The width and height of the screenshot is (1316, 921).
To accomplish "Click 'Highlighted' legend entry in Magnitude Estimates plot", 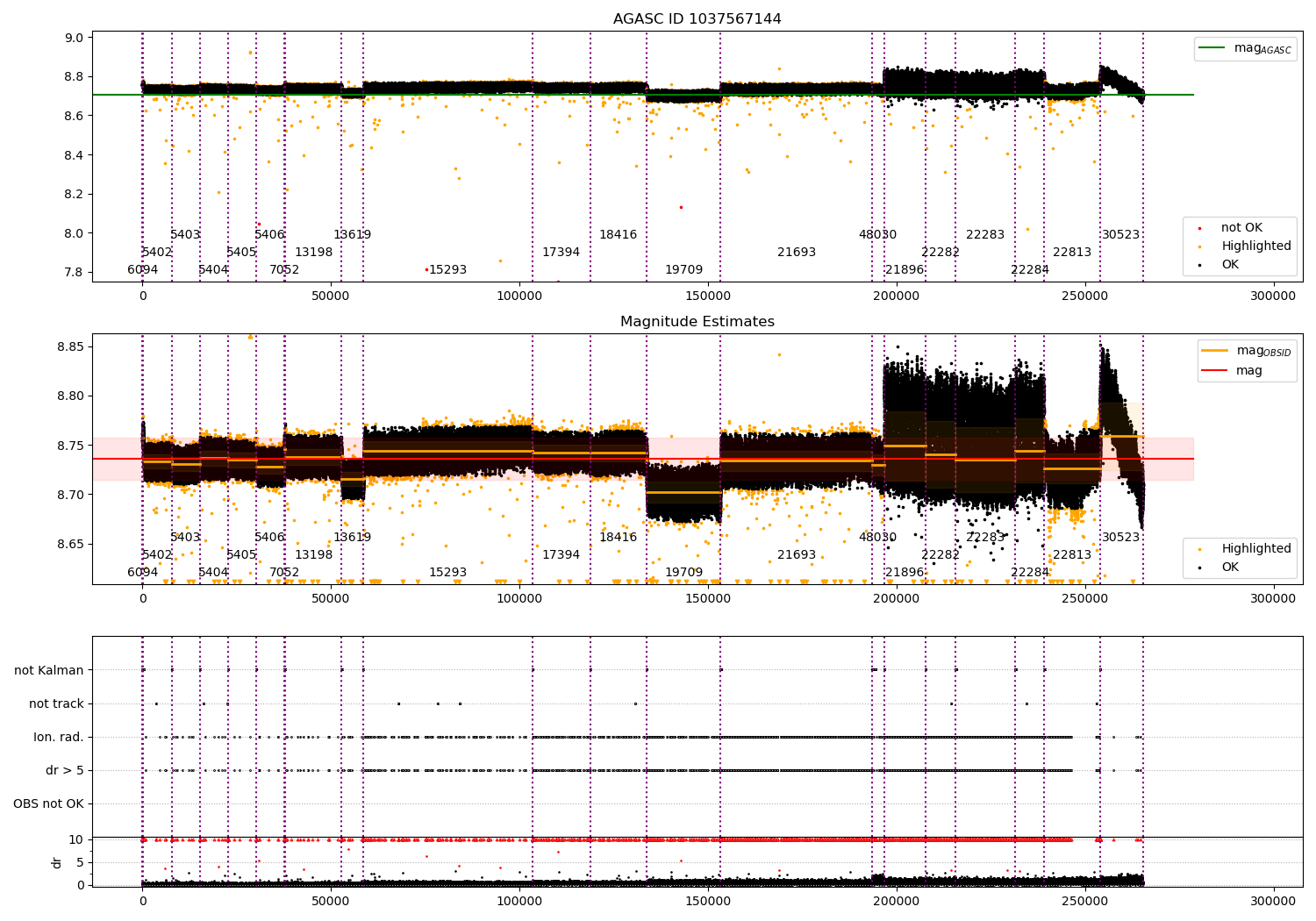I will coord(1244,549).
